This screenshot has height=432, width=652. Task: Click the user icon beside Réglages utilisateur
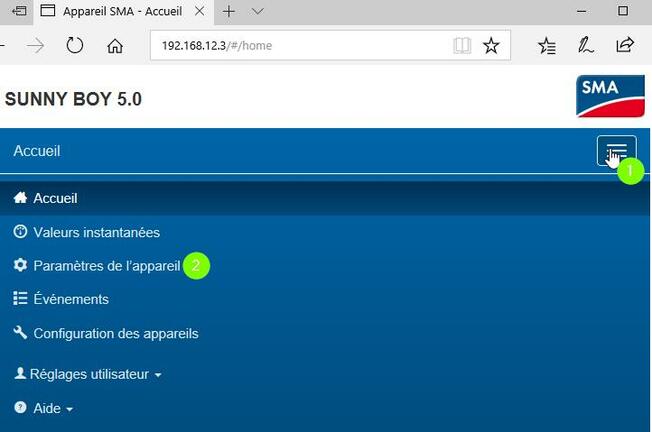click(x=20, y=373)
